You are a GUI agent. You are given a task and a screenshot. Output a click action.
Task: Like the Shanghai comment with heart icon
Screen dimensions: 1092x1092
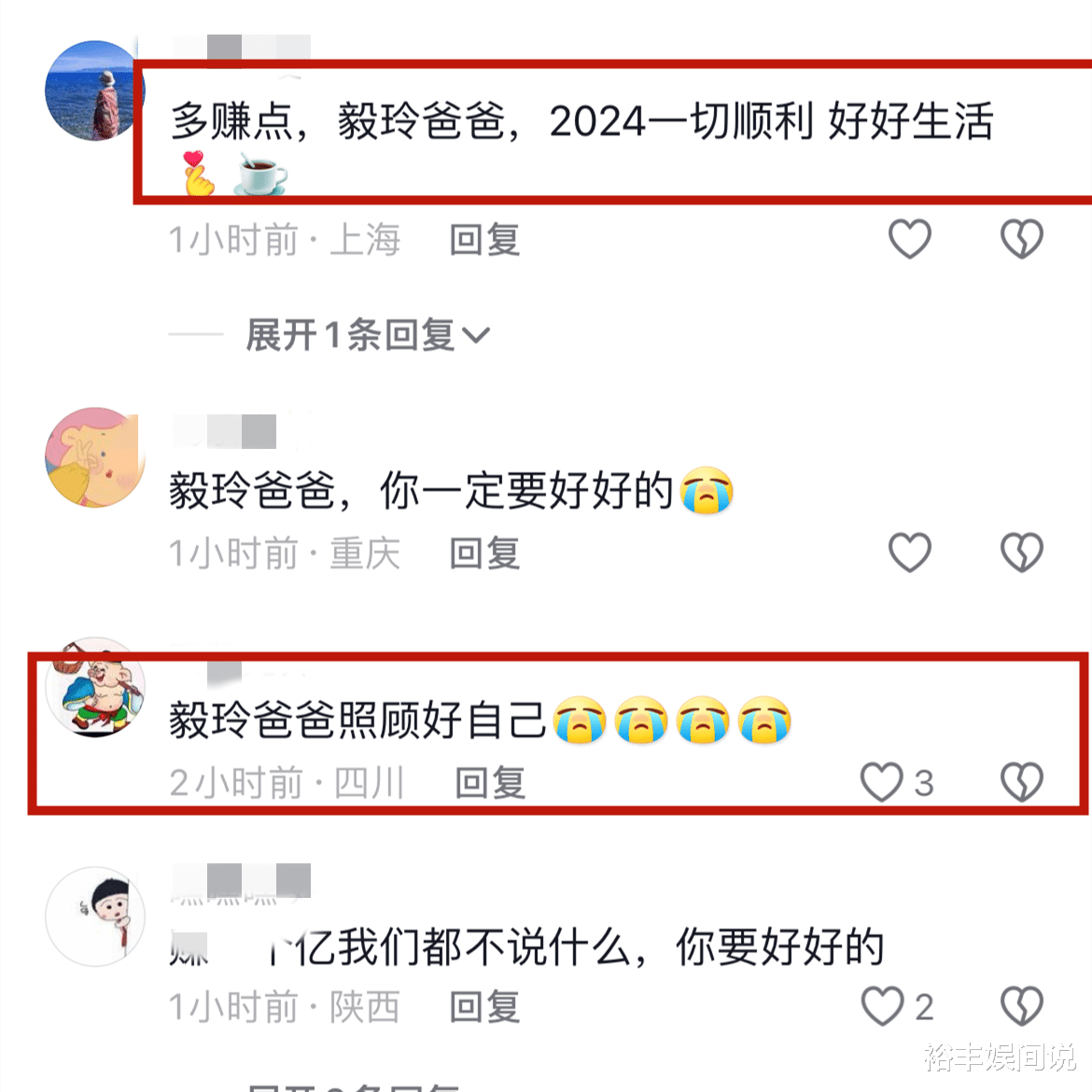[910, 239]
